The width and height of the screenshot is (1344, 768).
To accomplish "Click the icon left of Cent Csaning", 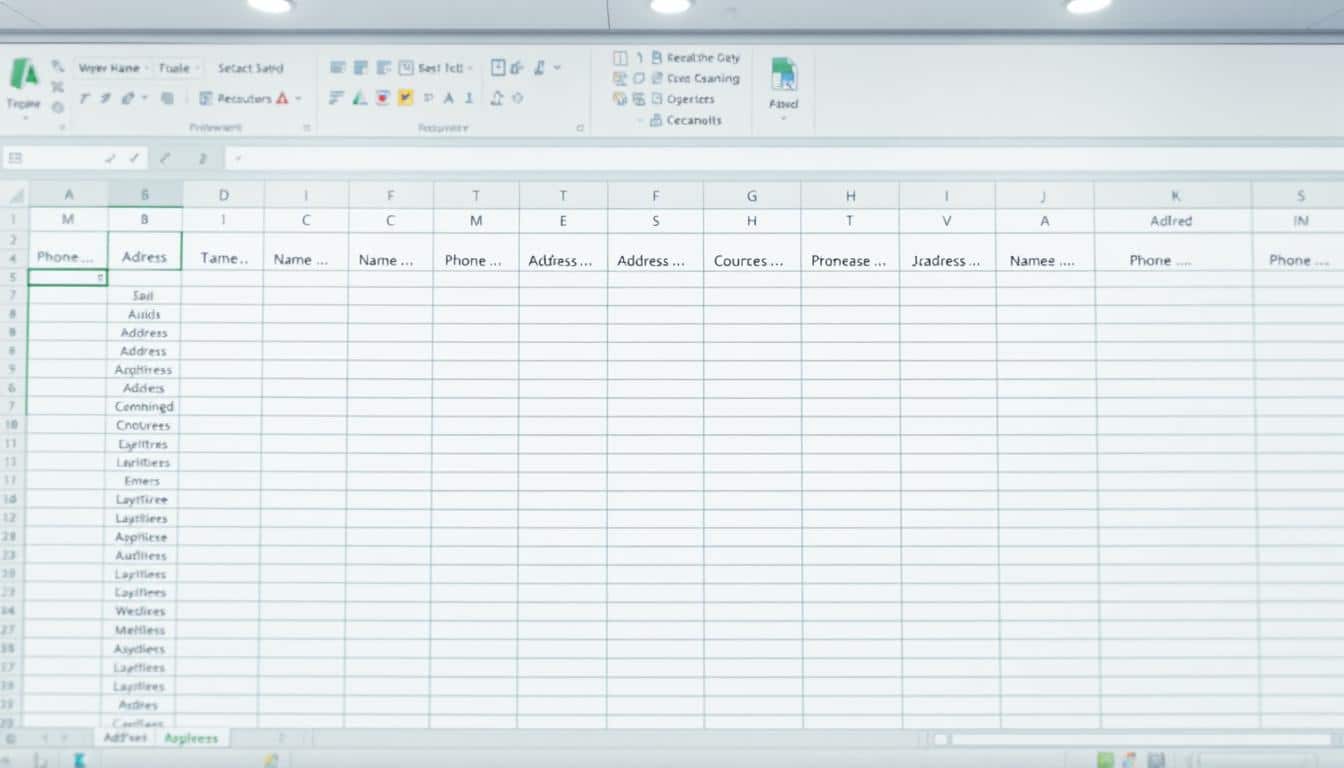I will tap(657, 78).
